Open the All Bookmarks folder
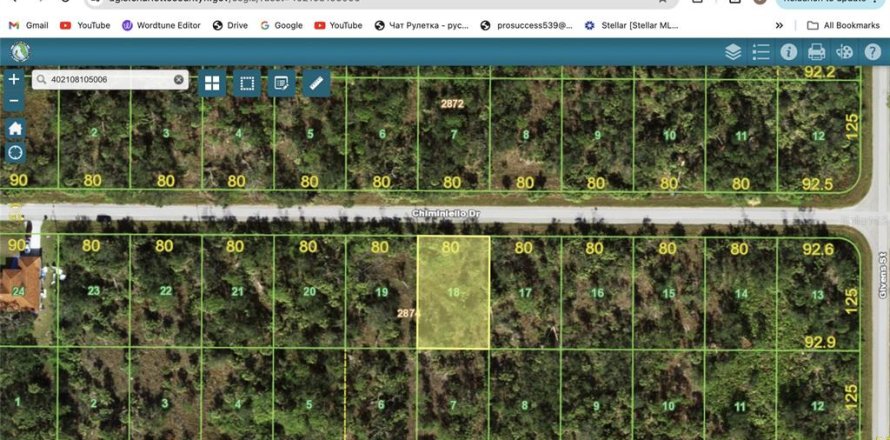This screenshot has height=440, width=890. [x=843, y=26]
